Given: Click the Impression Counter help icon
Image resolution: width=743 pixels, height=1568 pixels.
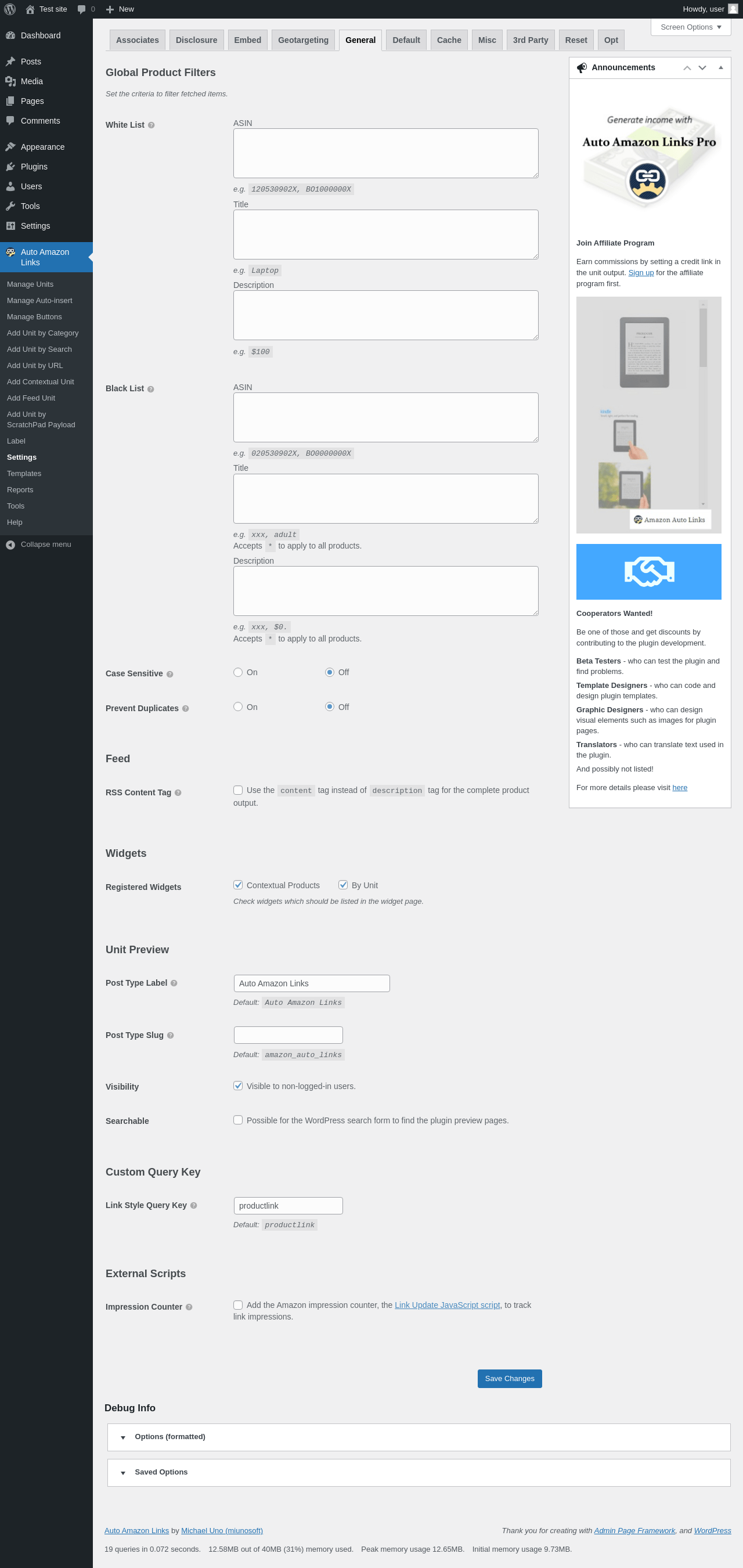Looking at the screenshot, I should [x=189, y=1307].
